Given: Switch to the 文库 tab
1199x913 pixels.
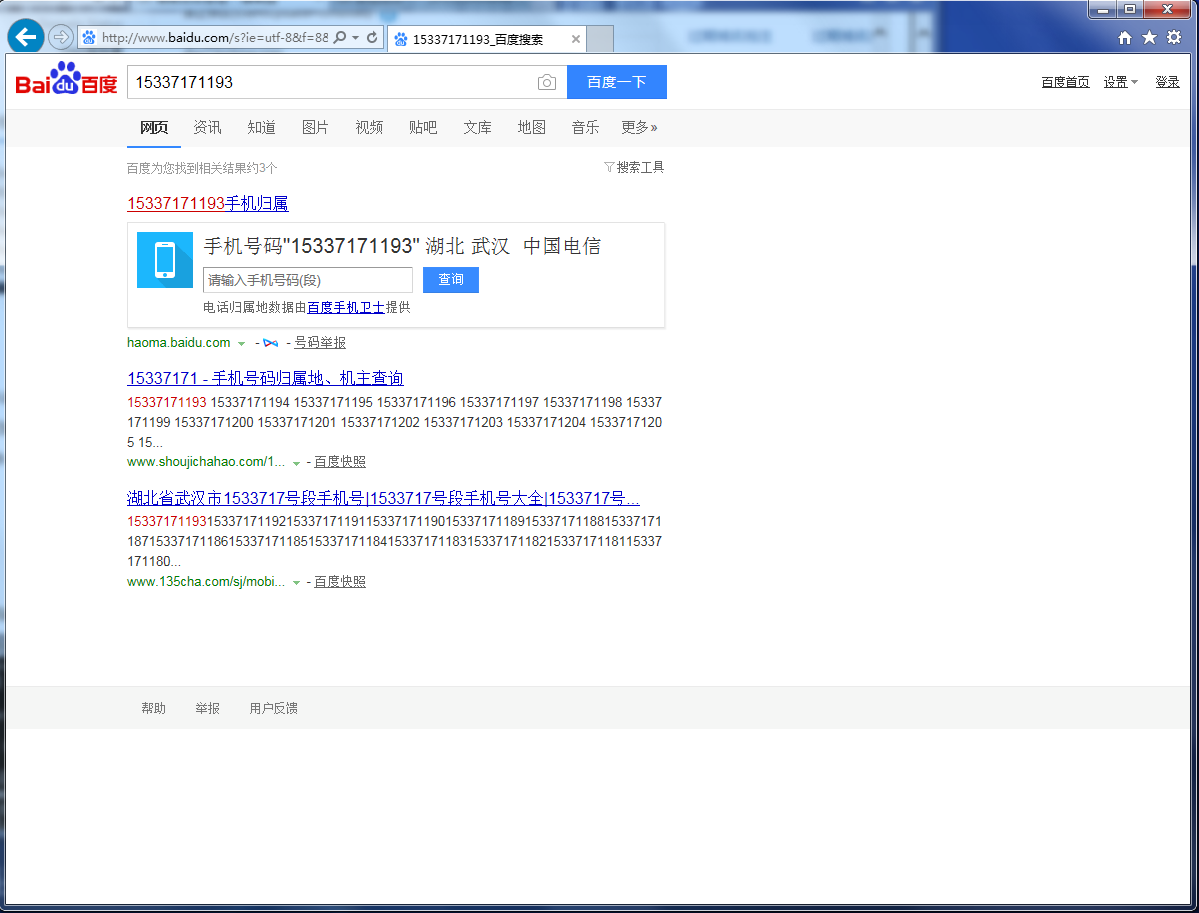Looking at the screenshot, I should [x=477, y=128].
